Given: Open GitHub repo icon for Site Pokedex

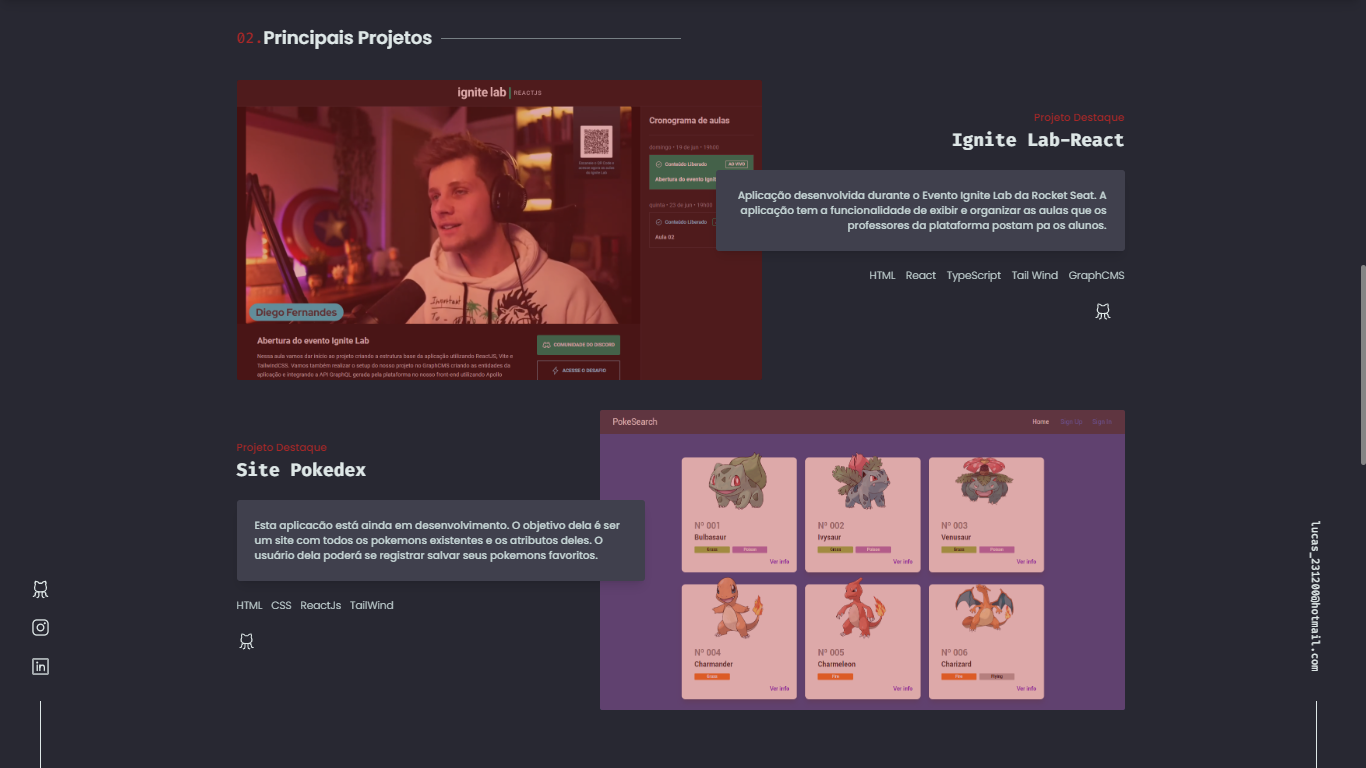Looking at the screenshot, I should pos(246,641).
